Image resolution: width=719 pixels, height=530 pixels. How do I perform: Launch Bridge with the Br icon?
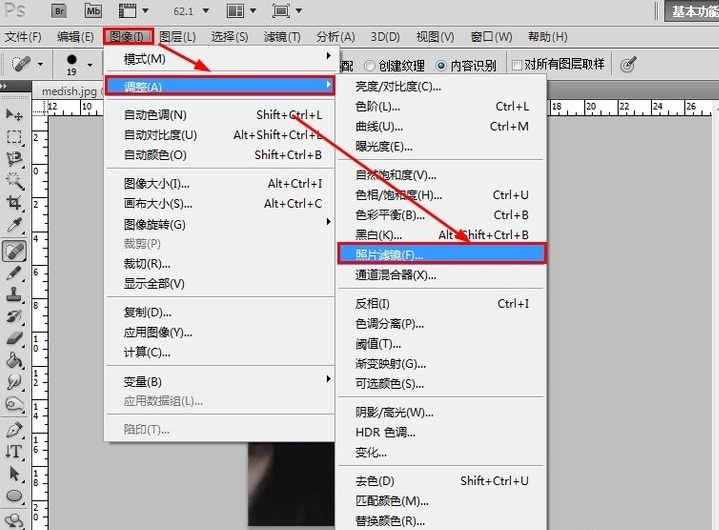point(59,11)
